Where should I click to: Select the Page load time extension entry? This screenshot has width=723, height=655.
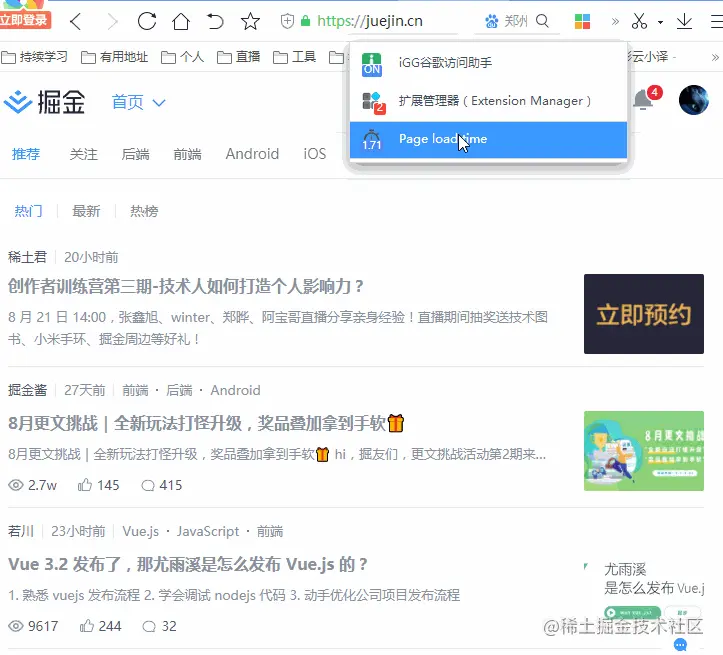pyautogui.click(x=488, y=139)
